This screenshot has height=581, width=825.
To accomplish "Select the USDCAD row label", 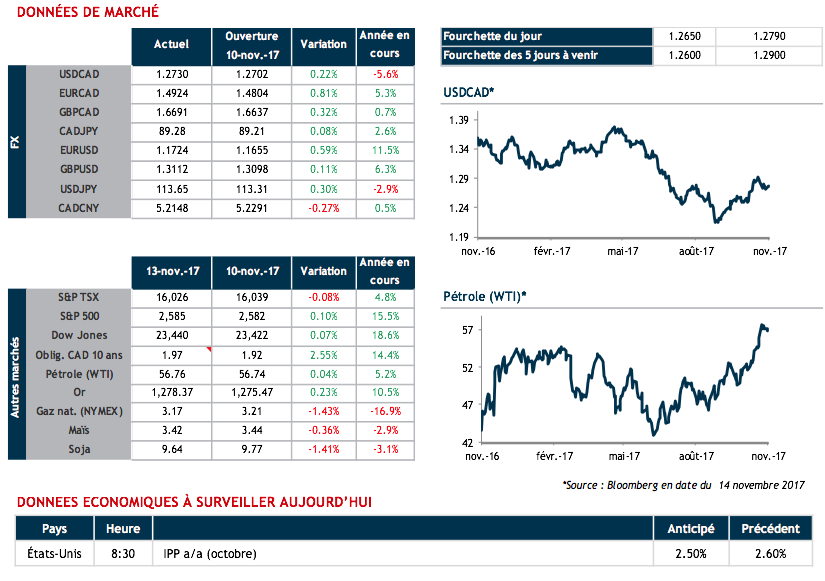I will 79,74.
